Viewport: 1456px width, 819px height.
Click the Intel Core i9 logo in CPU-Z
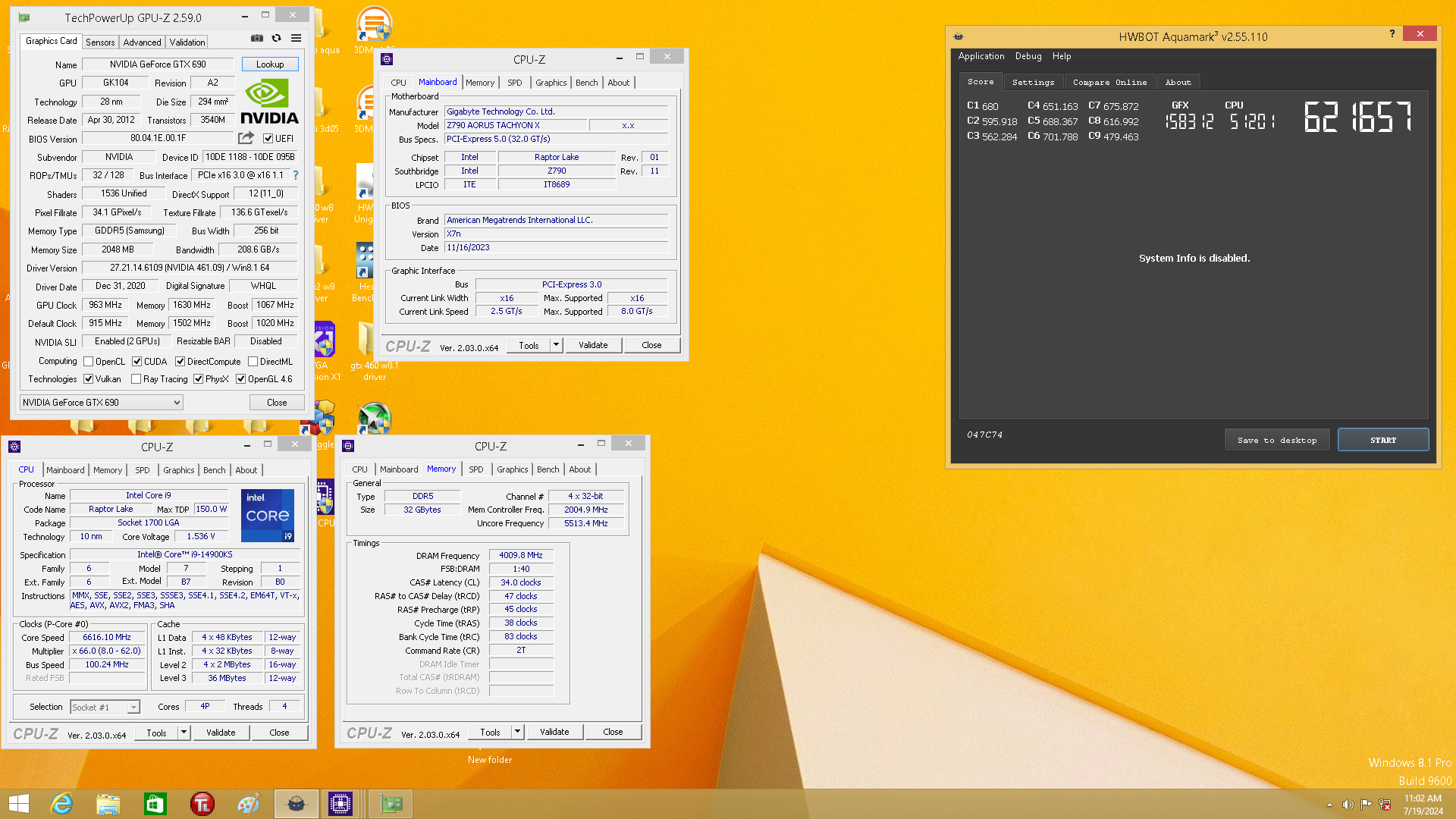click(268, 516)
